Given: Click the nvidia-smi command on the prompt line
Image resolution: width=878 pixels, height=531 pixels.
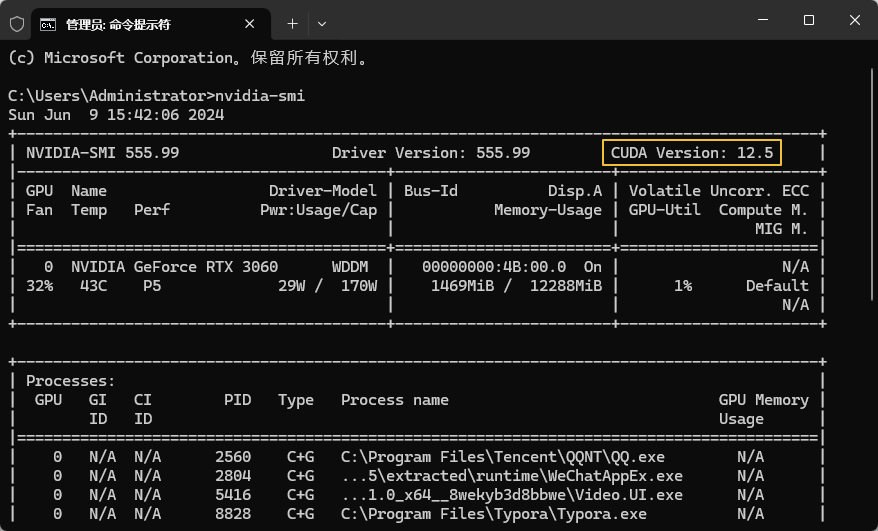Looking at the screenshot, I should tap(260, 96).
